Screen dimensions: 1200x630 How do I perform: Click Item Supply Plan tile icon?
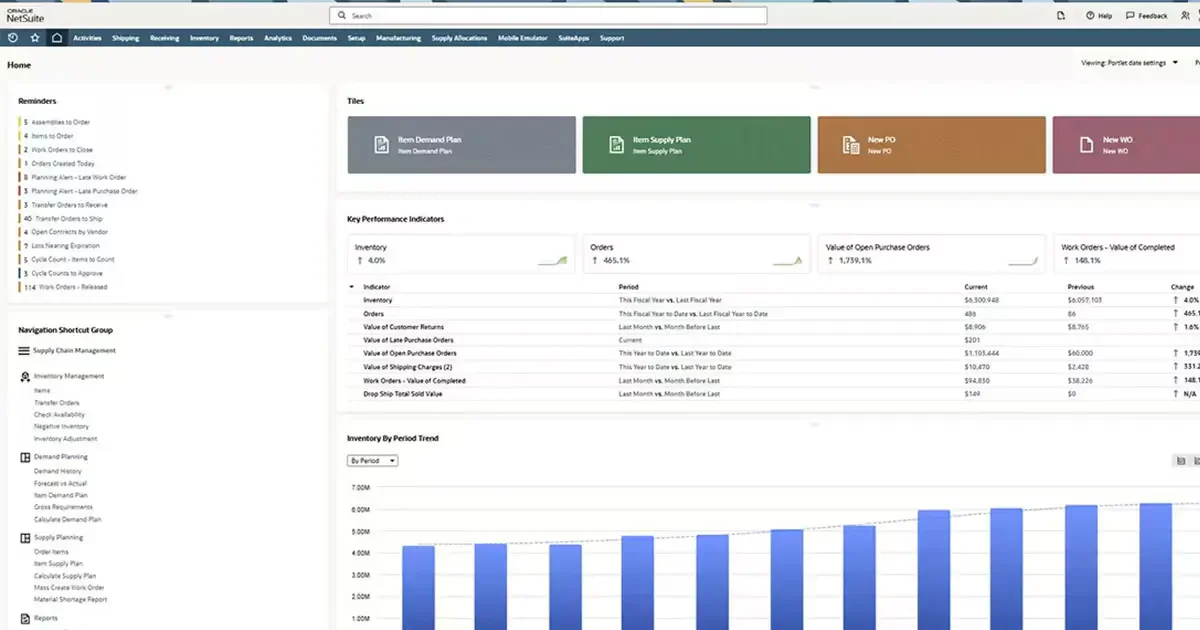[x=616, y=145]
